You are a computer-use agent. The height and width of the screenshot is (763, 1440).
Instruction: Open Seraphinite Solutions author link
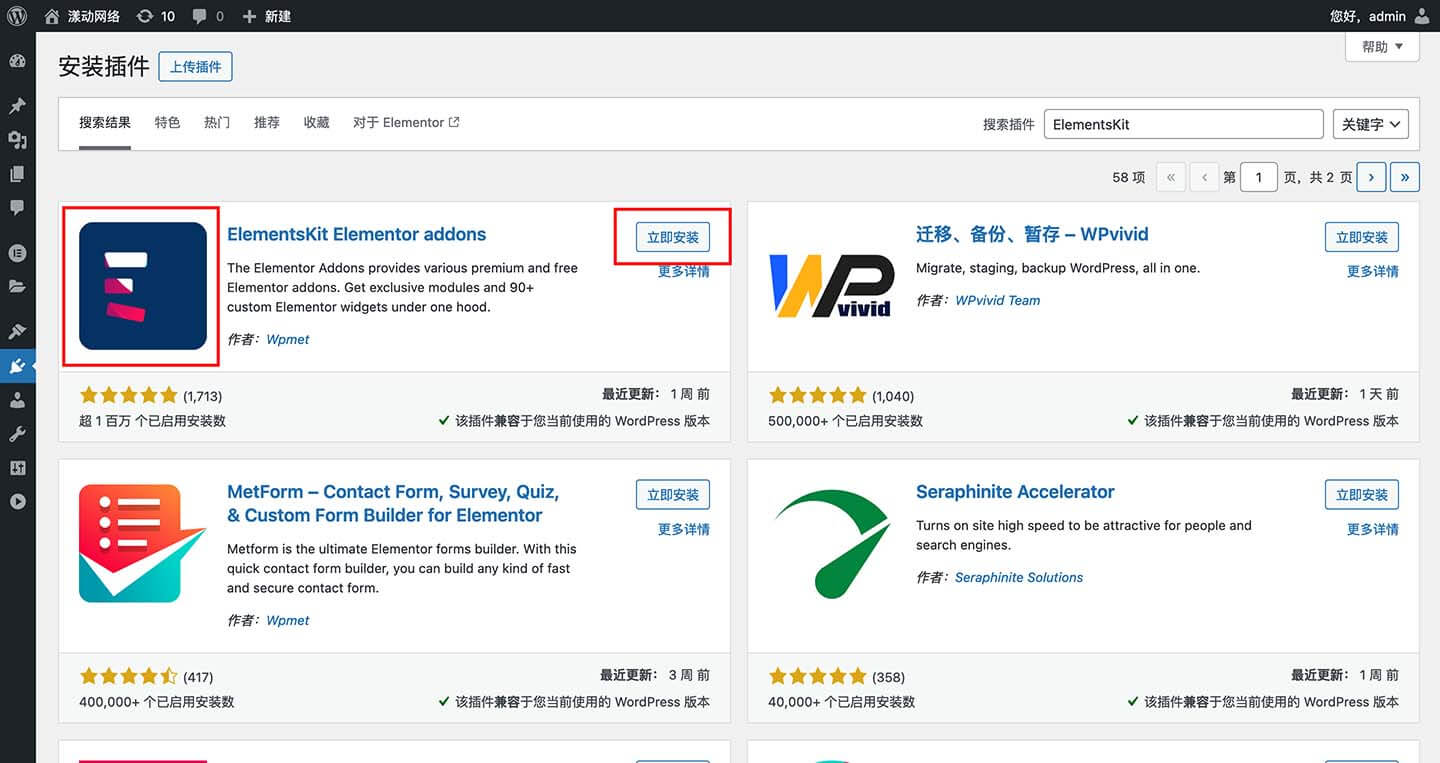1019,577
